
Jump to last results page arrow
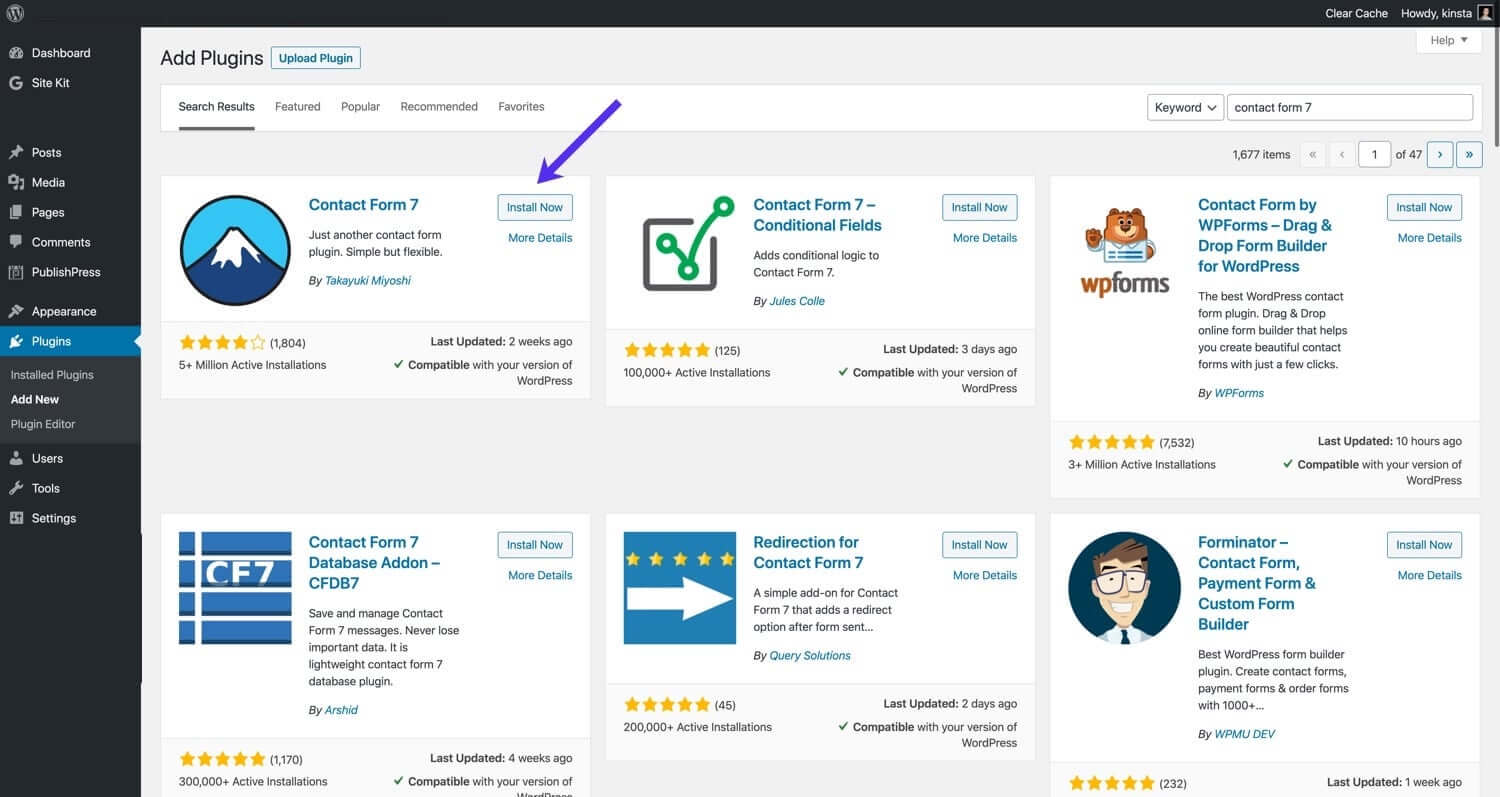pyautogui.click(x=1469, y=154)
